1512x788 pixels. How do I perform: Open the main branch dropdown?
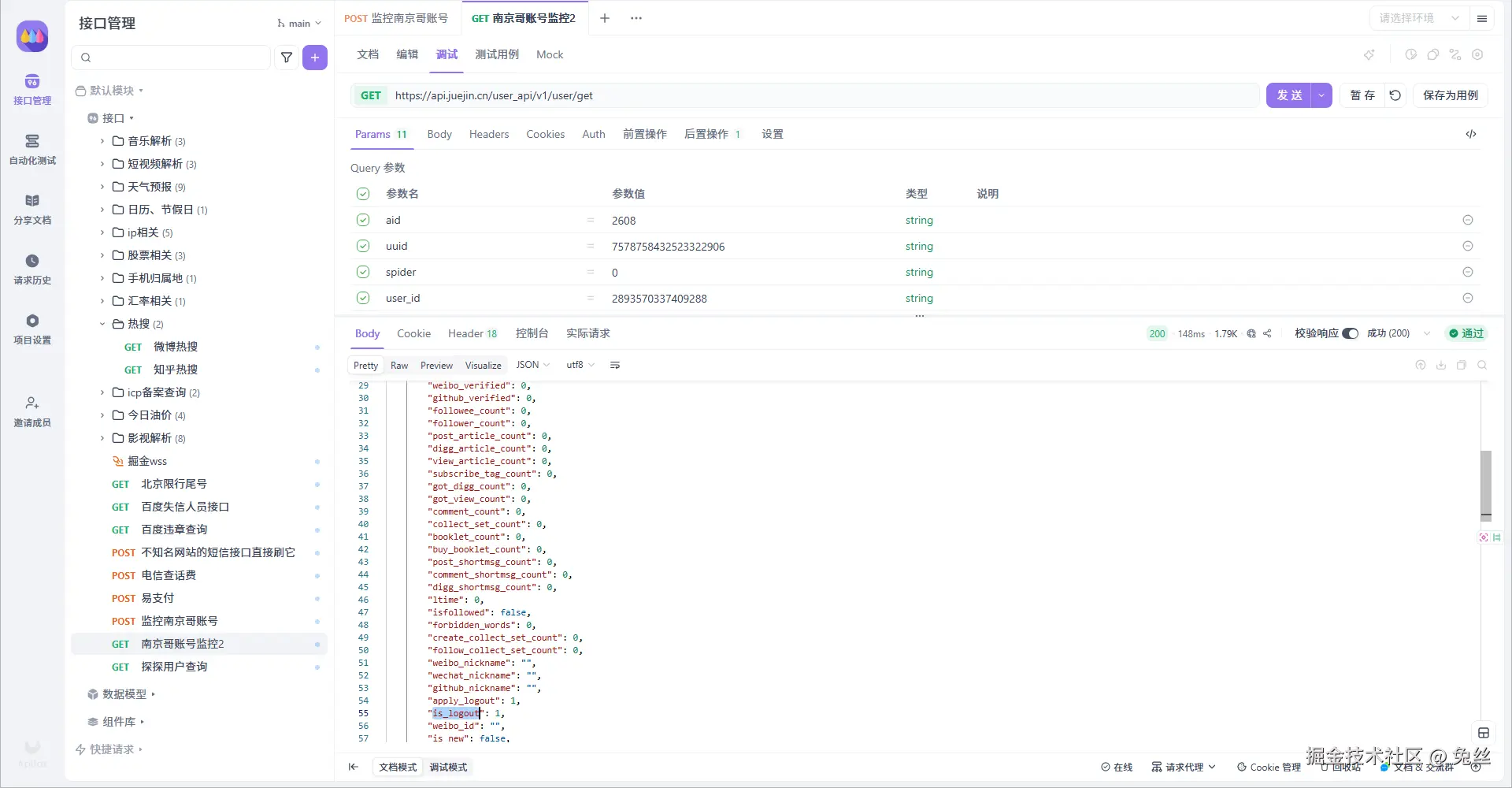pyautogui.click(x=298, y=23)
